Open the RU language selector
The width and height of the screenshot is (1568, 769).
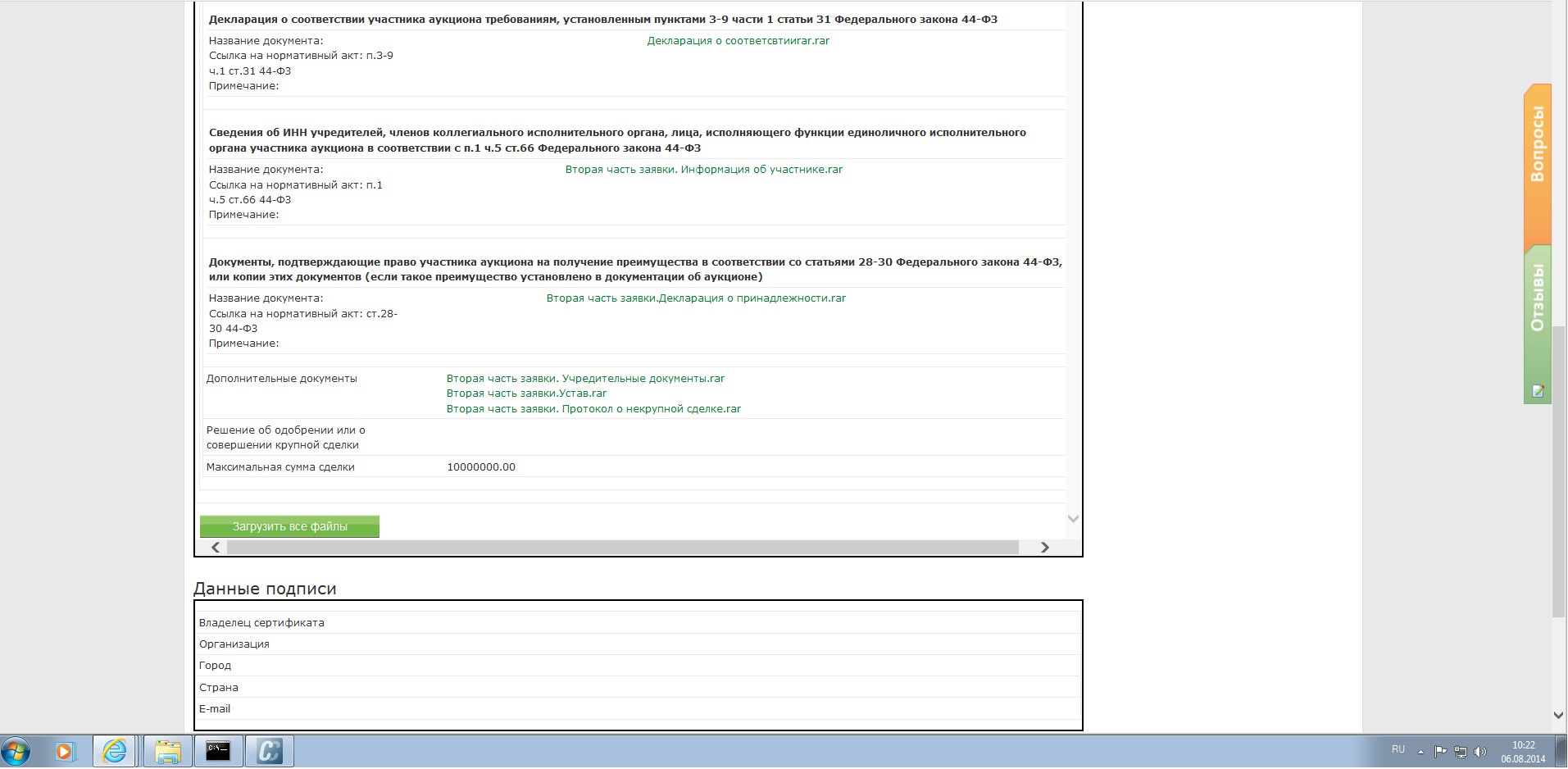pos(1398,750)
